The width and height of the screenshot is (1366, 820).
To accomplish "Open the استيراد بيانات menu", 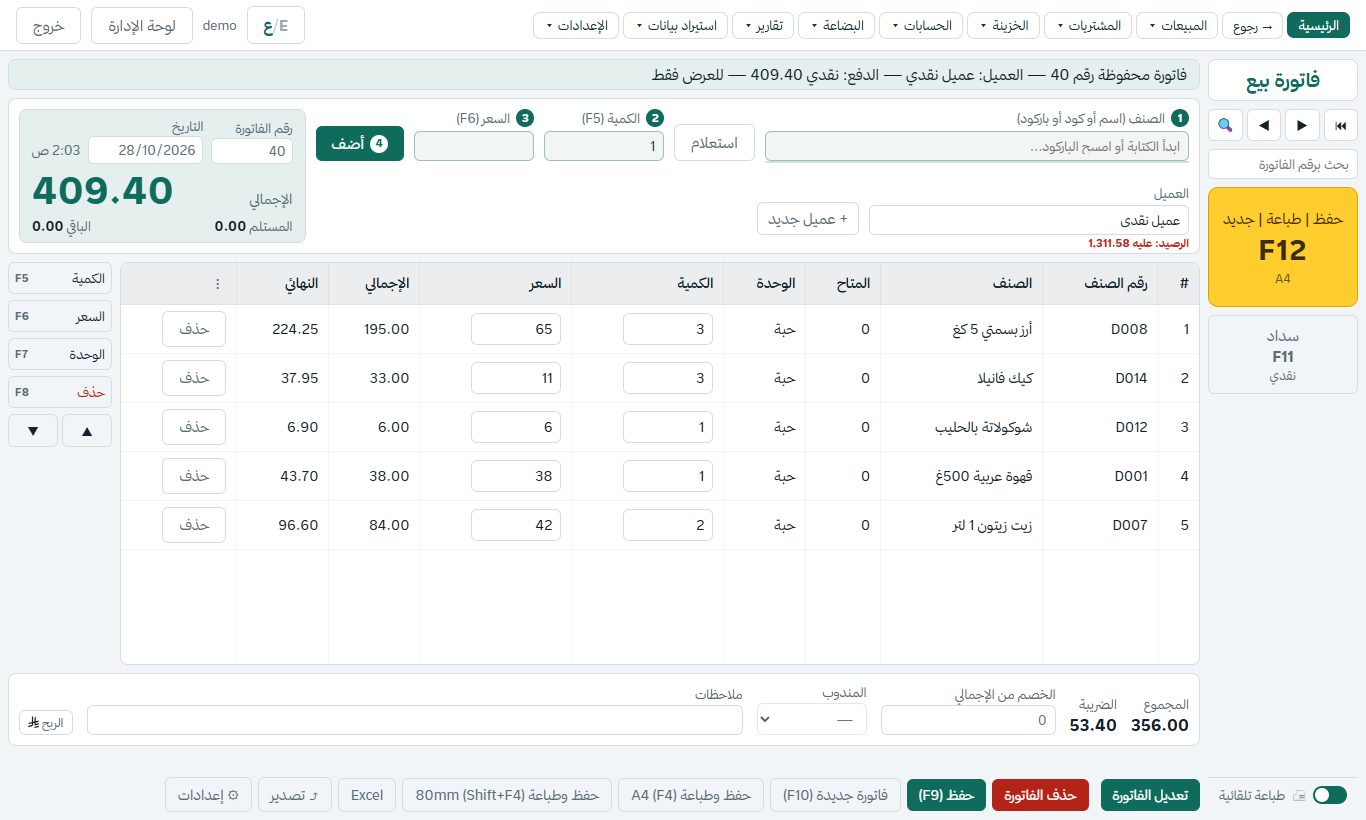I will click(x=675, y=25).
